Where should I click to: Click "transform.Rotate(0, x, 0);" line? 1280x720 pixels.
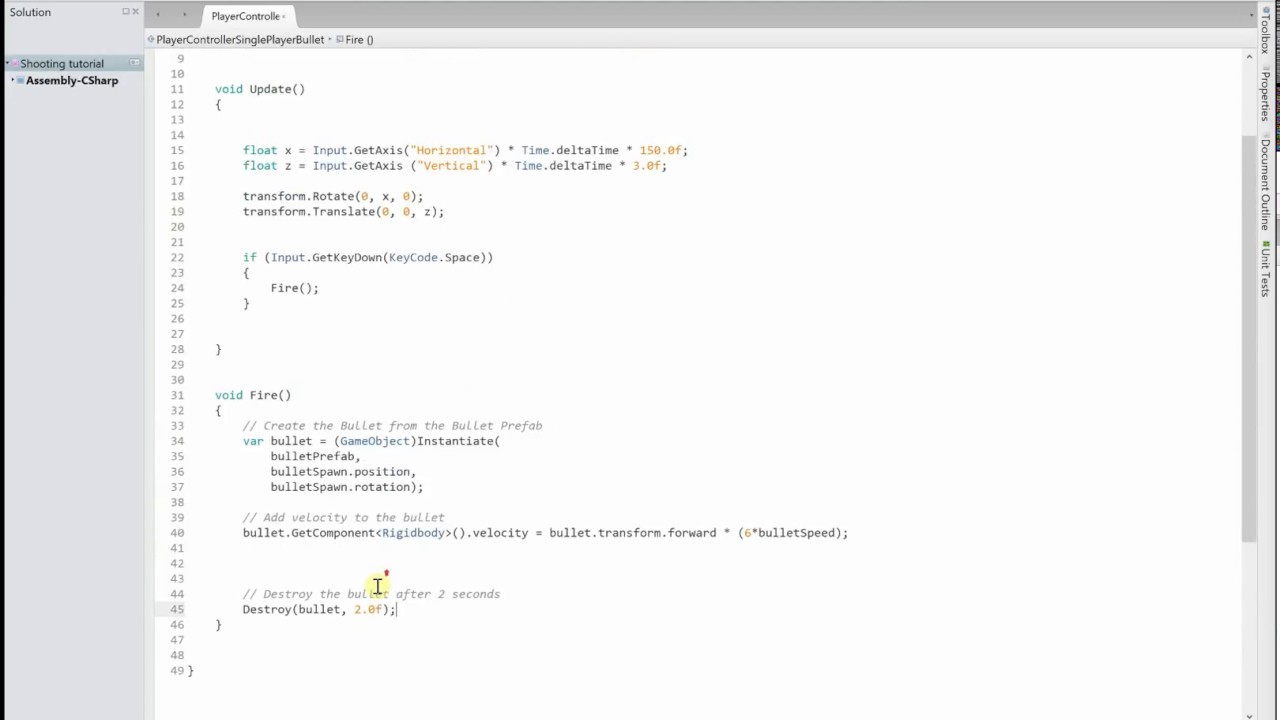click(333, 196)
